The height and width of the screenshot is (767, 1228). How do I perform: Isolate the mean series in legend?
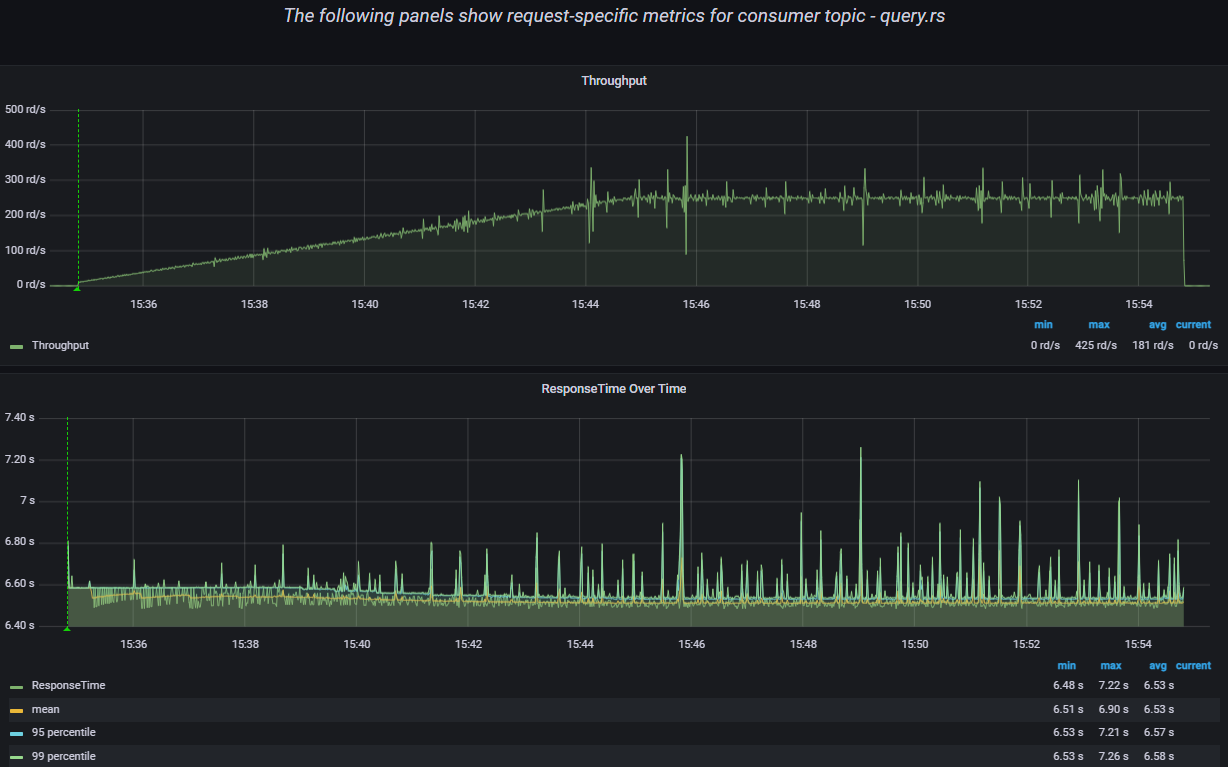coord(46,709)
